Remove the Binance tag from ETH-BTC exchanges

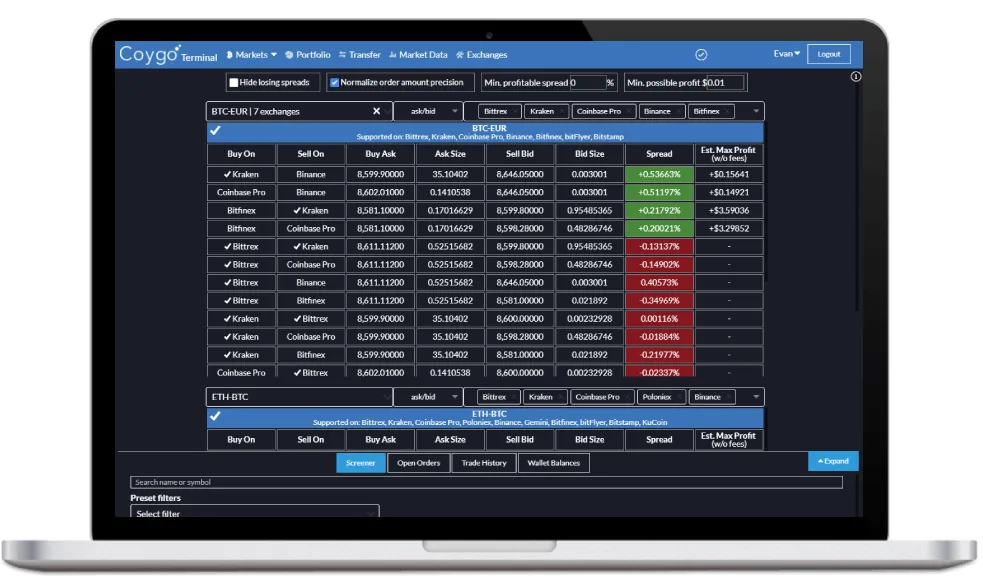pyautogui.click(x=728, y=398)
